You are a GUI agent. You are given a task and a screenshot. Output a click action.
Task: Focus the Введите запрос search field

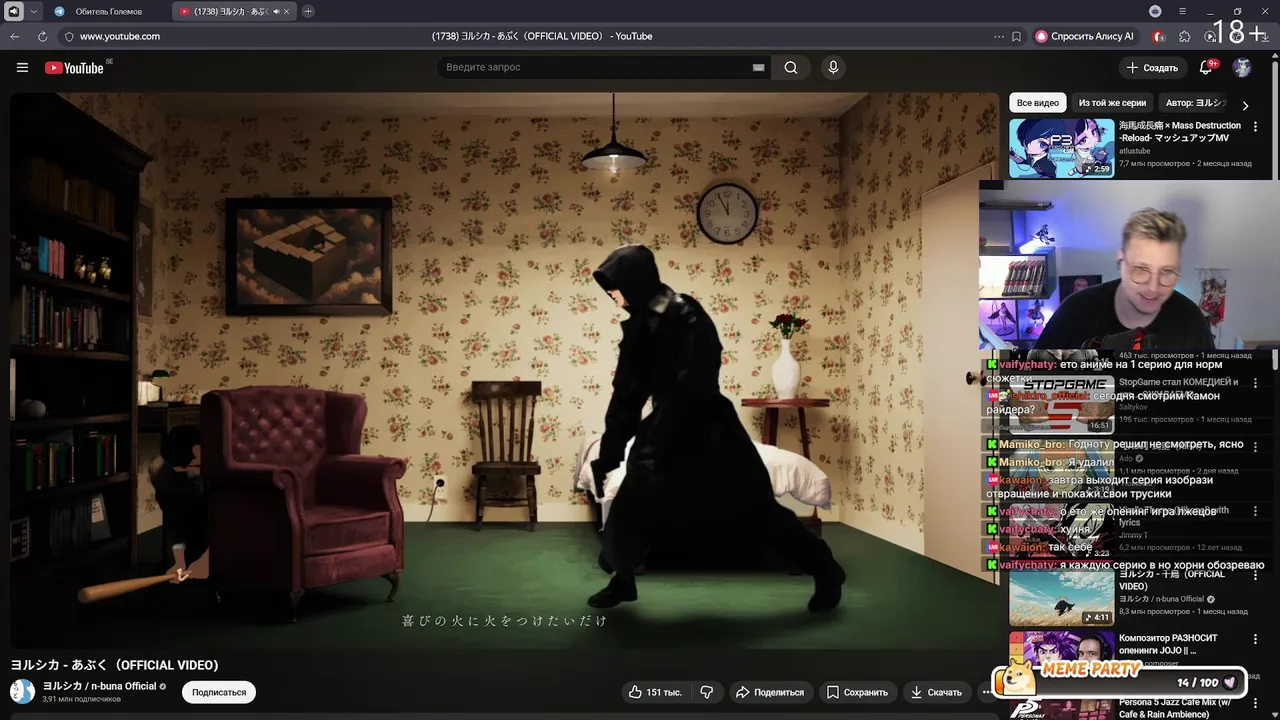point(595,67)
